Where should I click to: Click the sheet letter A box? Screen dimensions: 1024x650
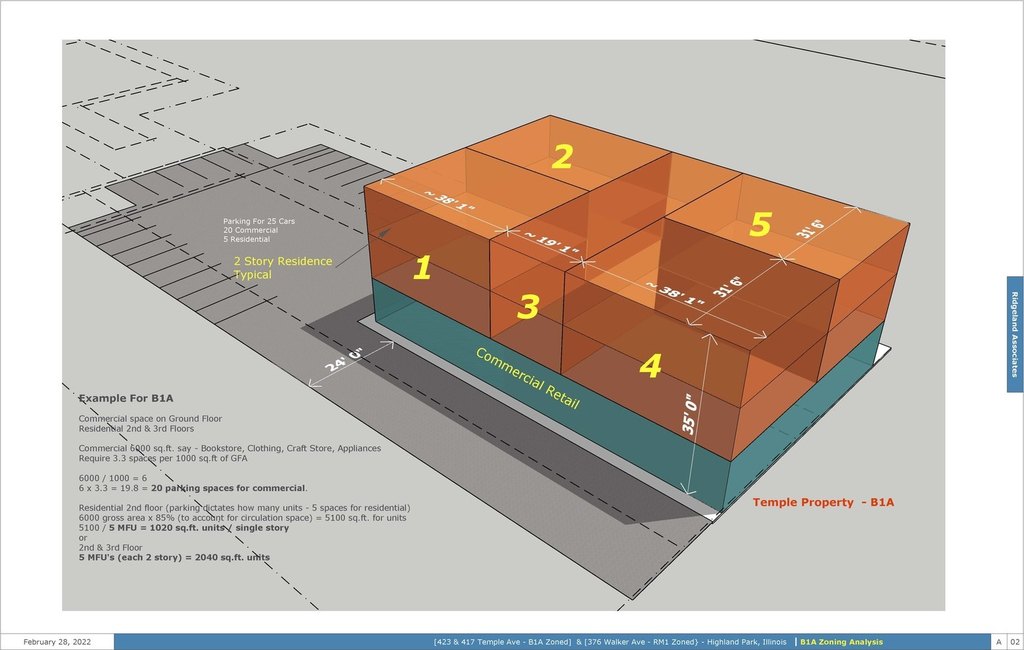997,641
